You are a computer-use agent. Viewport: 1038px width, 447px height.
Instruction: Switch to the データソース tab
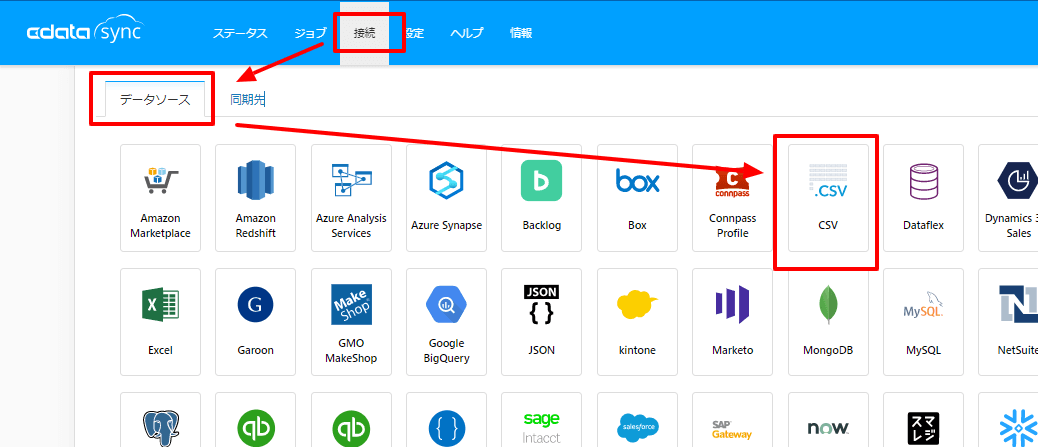[x=155, y=100]
